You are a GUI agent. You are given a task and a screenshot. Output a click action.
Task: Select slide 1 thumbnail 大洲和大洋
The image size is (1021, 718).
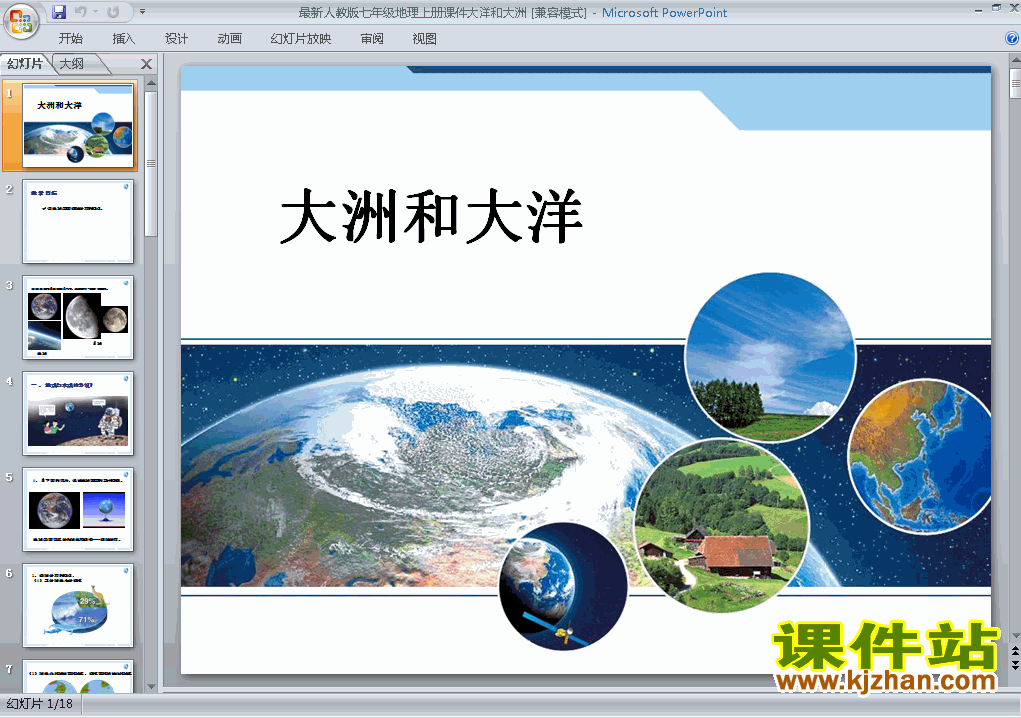click(x=78, y=126)
